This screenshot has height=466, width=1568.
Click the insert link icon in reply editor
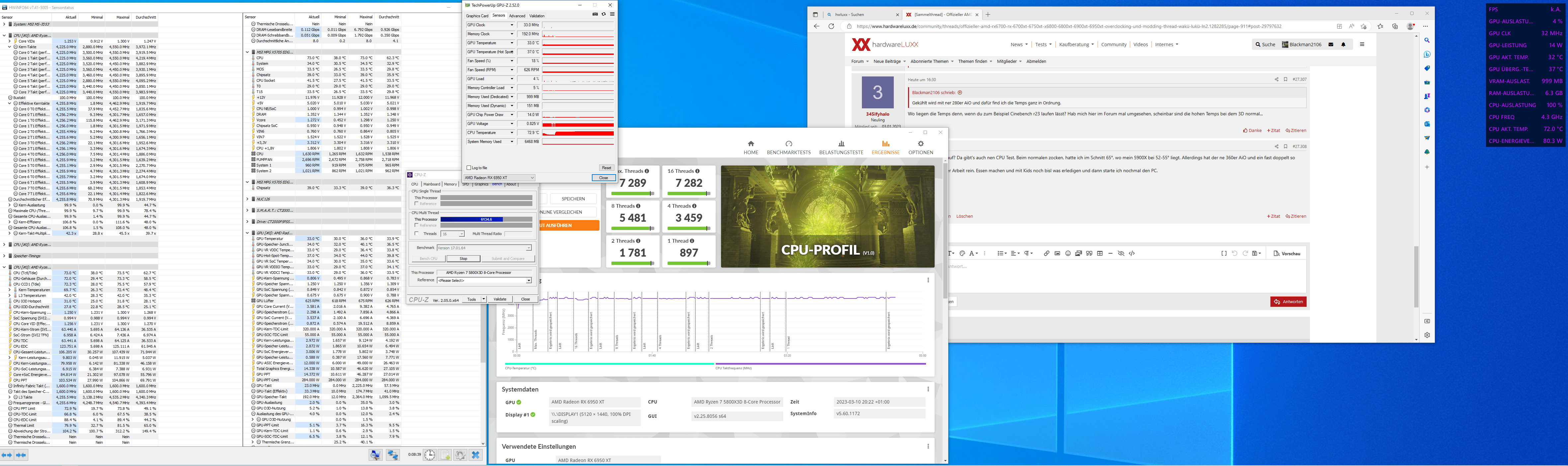(1046, 253)
